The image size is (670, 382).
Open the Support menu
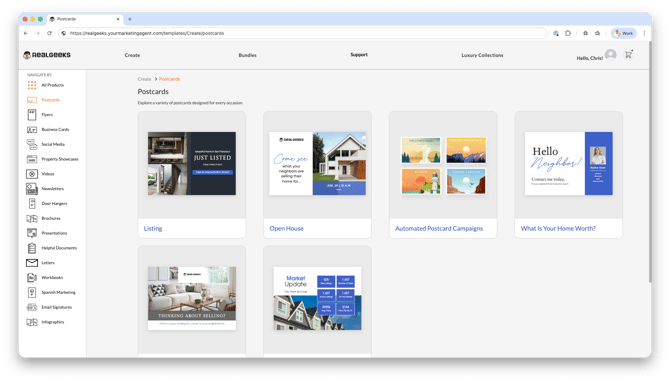coord(359,55)
